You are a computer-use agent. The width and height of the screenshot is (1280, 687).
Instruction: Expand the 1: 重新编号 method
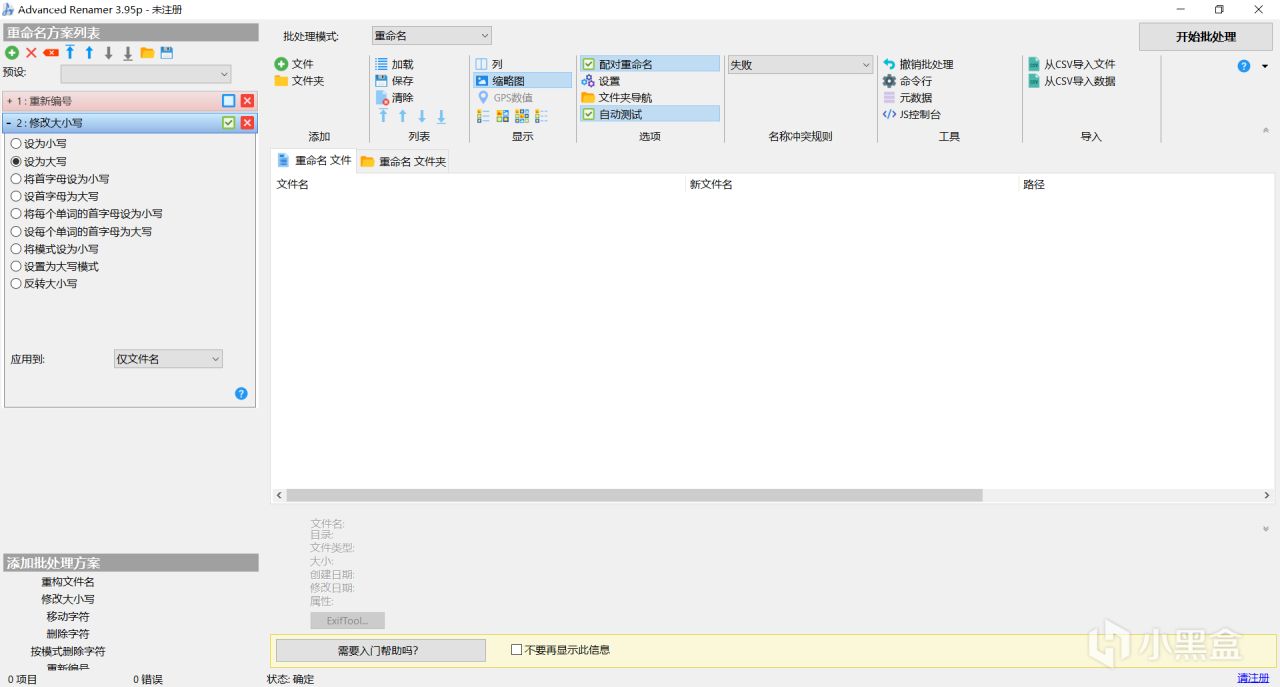pos(9,101)
